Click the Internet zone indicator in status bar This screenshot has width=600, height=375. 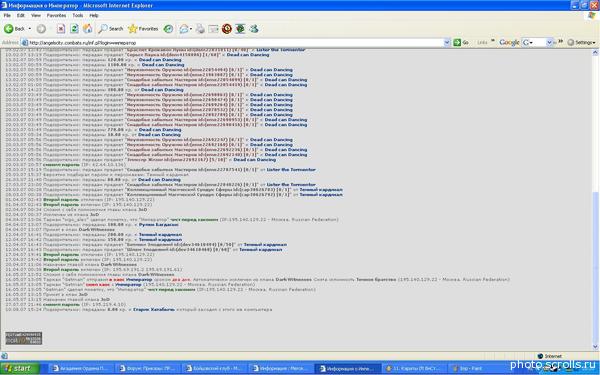point(549,356)
